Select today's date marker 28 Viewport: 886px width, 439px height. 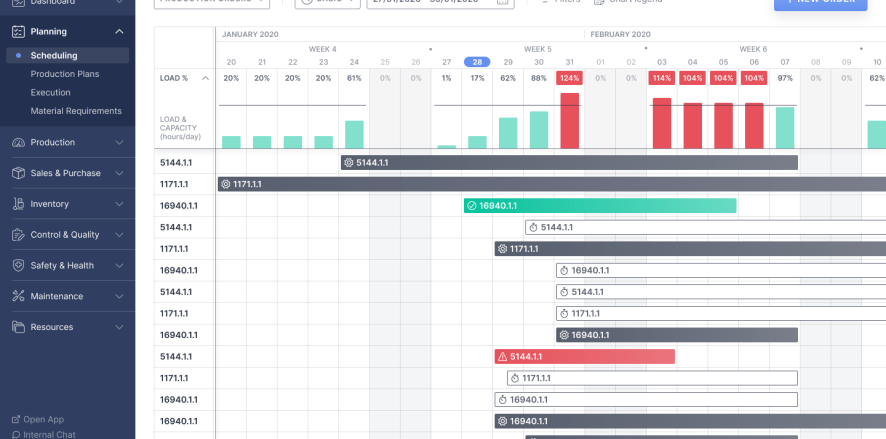click(x=477, y=62)
